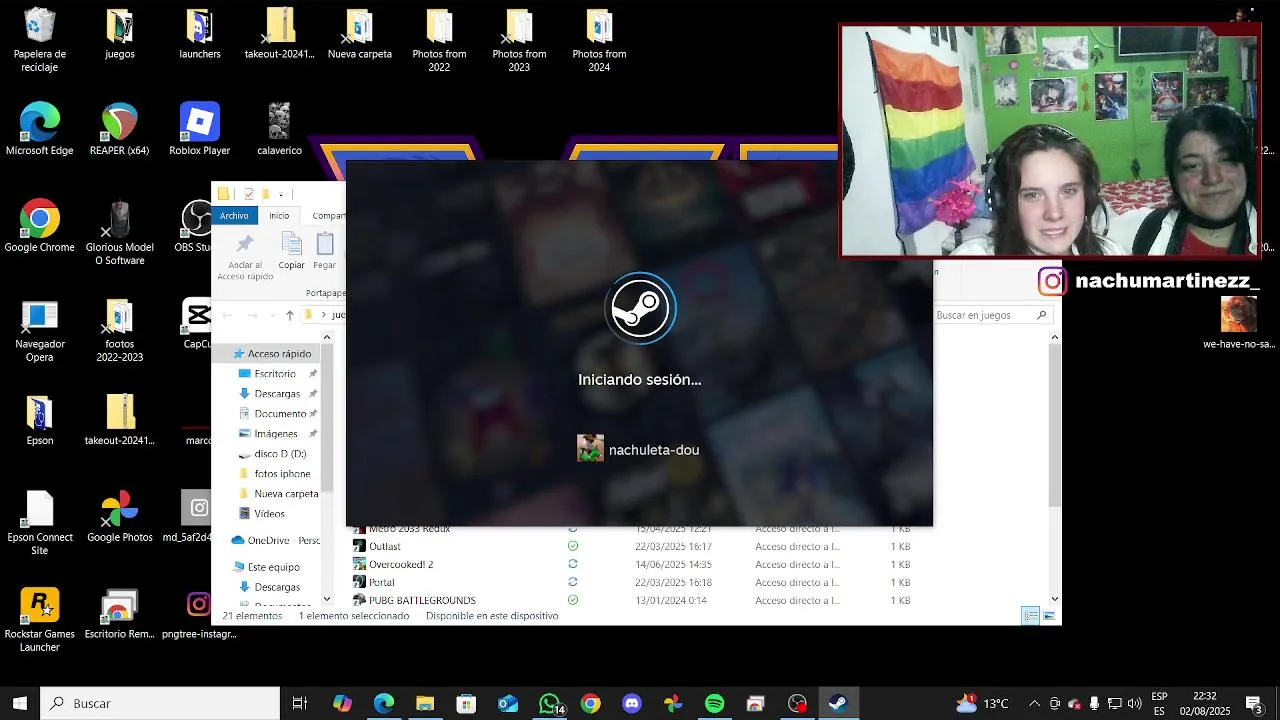Open Spotify from the taskbar
This screenshot has height=720, width=1280.
click(x=714, y=703)
